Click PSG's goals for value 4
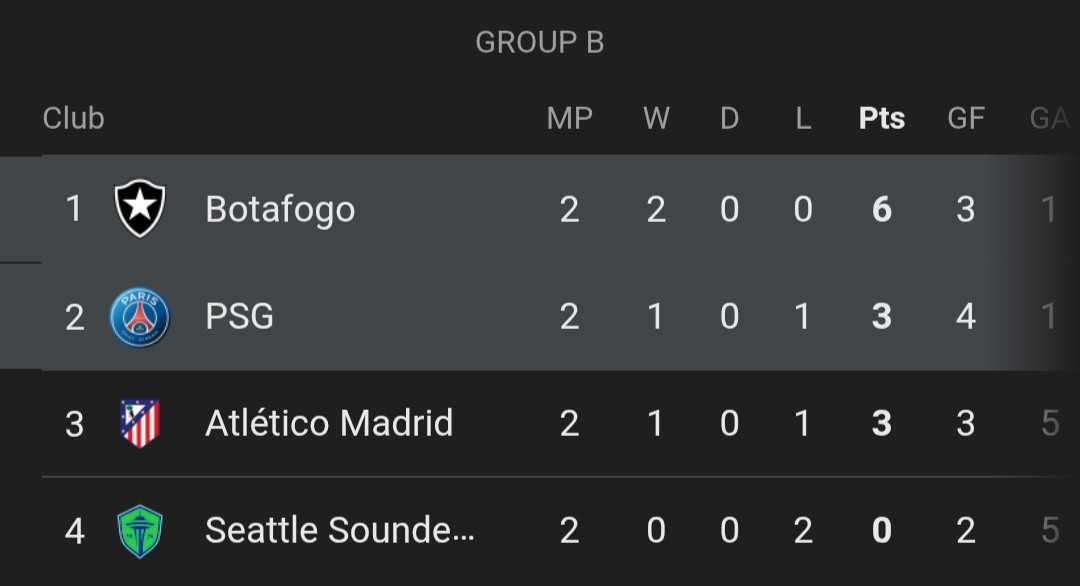 click(966, 316)
